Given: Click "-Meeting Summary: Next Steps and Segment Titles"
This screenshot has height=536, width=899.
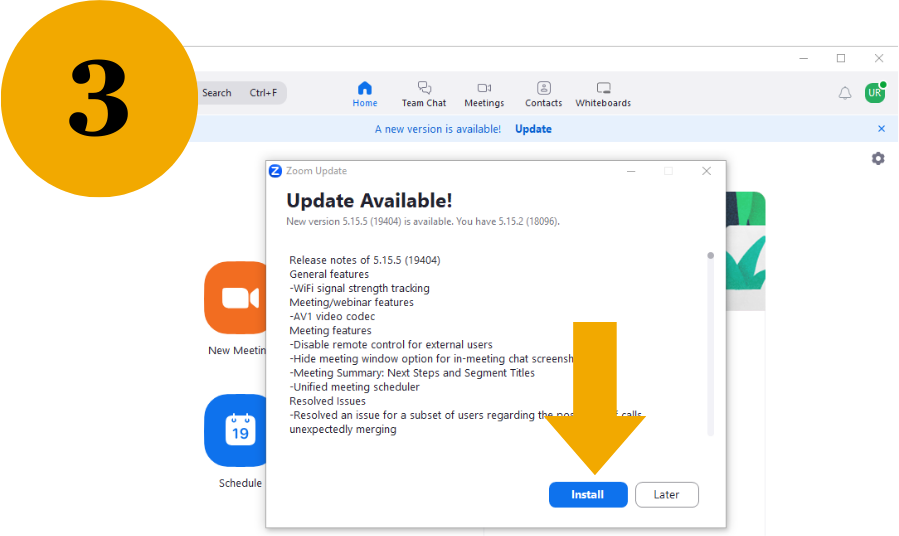Looking at the screenshot, I should pos(412,373).
